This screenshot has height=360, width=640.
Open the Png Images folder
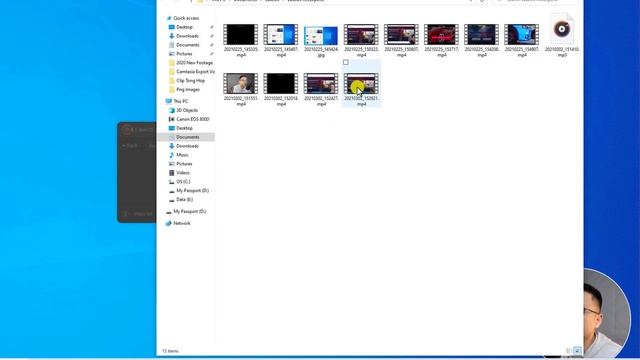pyautogui.click(x=184, y=90)
